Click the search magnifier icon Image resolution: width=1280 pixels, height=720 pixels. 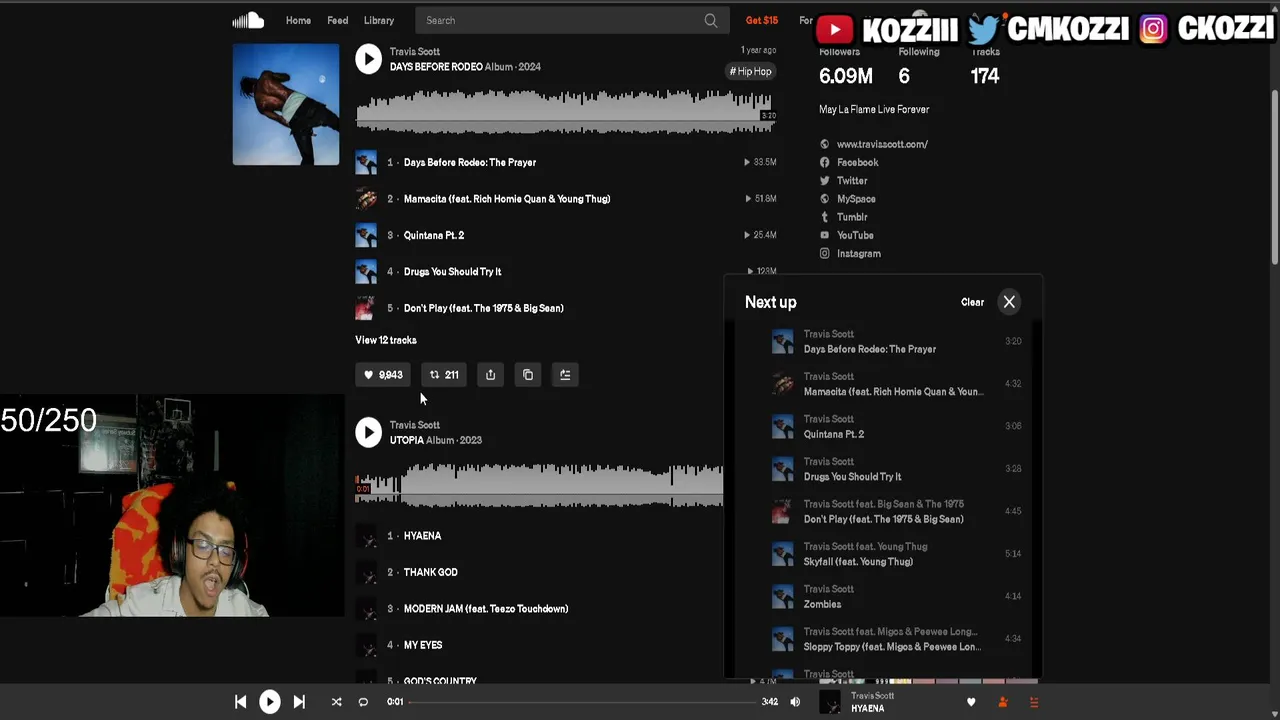pyautogui.click(x=710, y=20)
